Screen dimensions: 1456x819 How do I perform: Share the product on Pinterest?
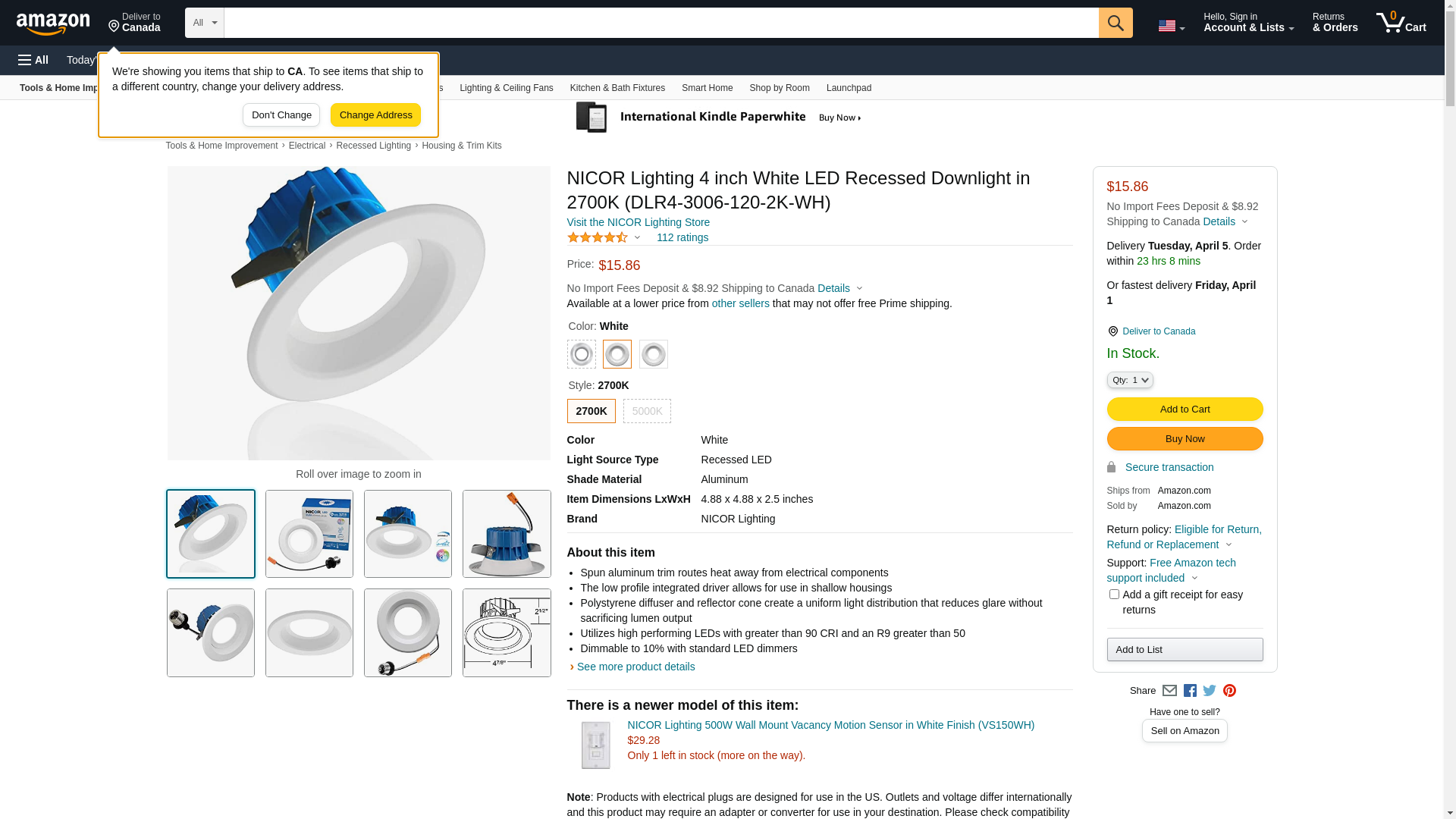coord(1229,691)
